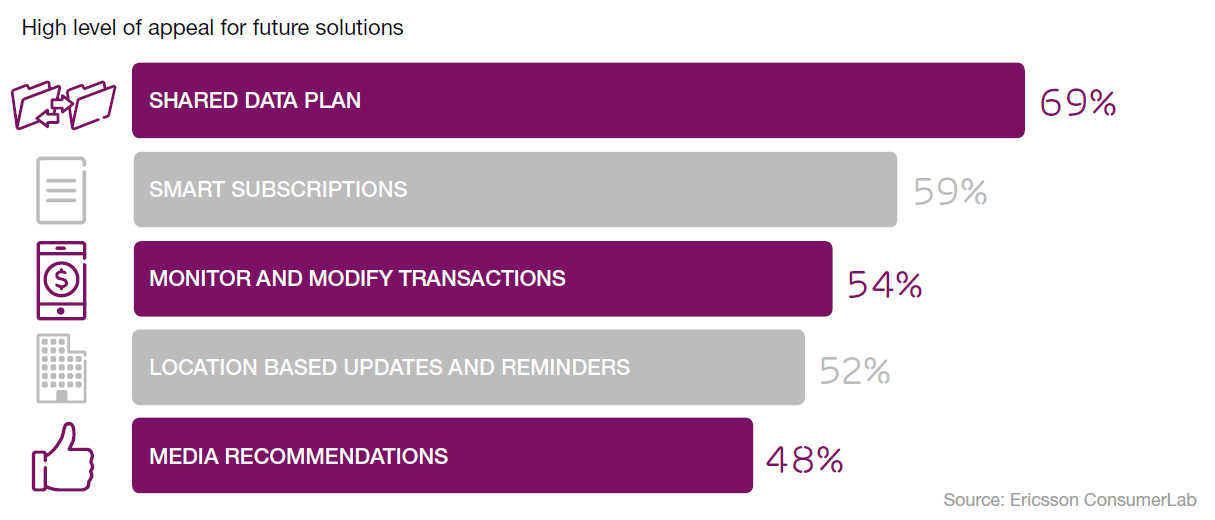Select the document icon beside Smart Subscriptions
The width and height of the screenshot is (1215, 520).
coord(61,190)
